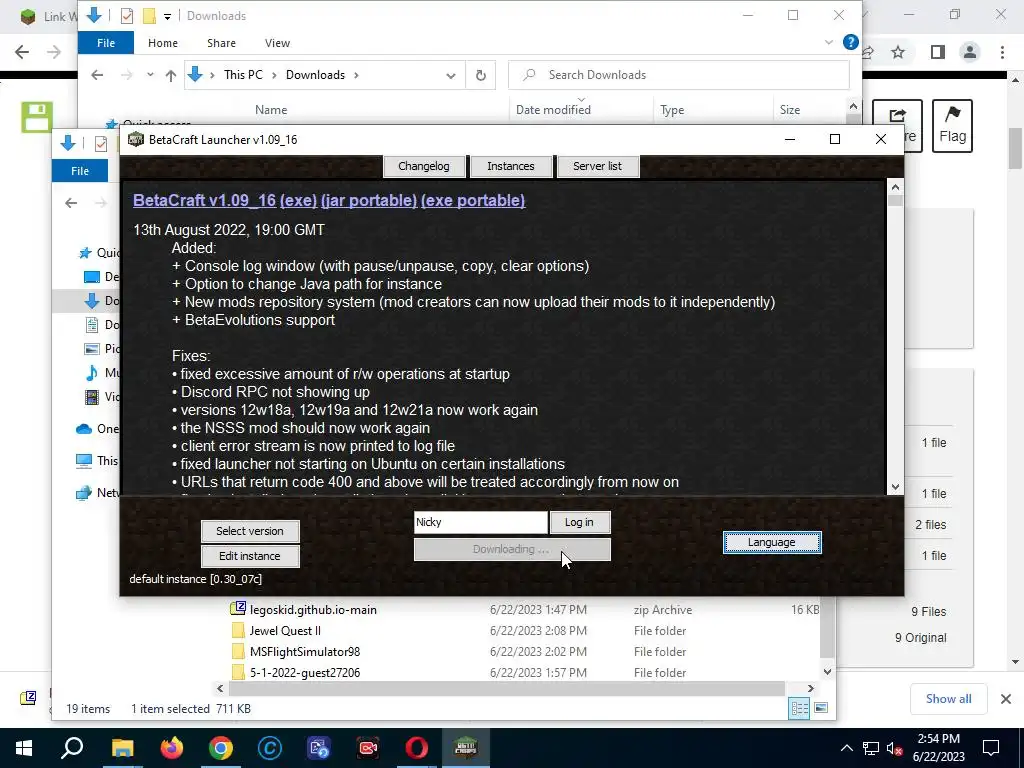Open the Chrome profile avatar
The width and height of the screenshot is (1024, 768).
coord(970,52)
